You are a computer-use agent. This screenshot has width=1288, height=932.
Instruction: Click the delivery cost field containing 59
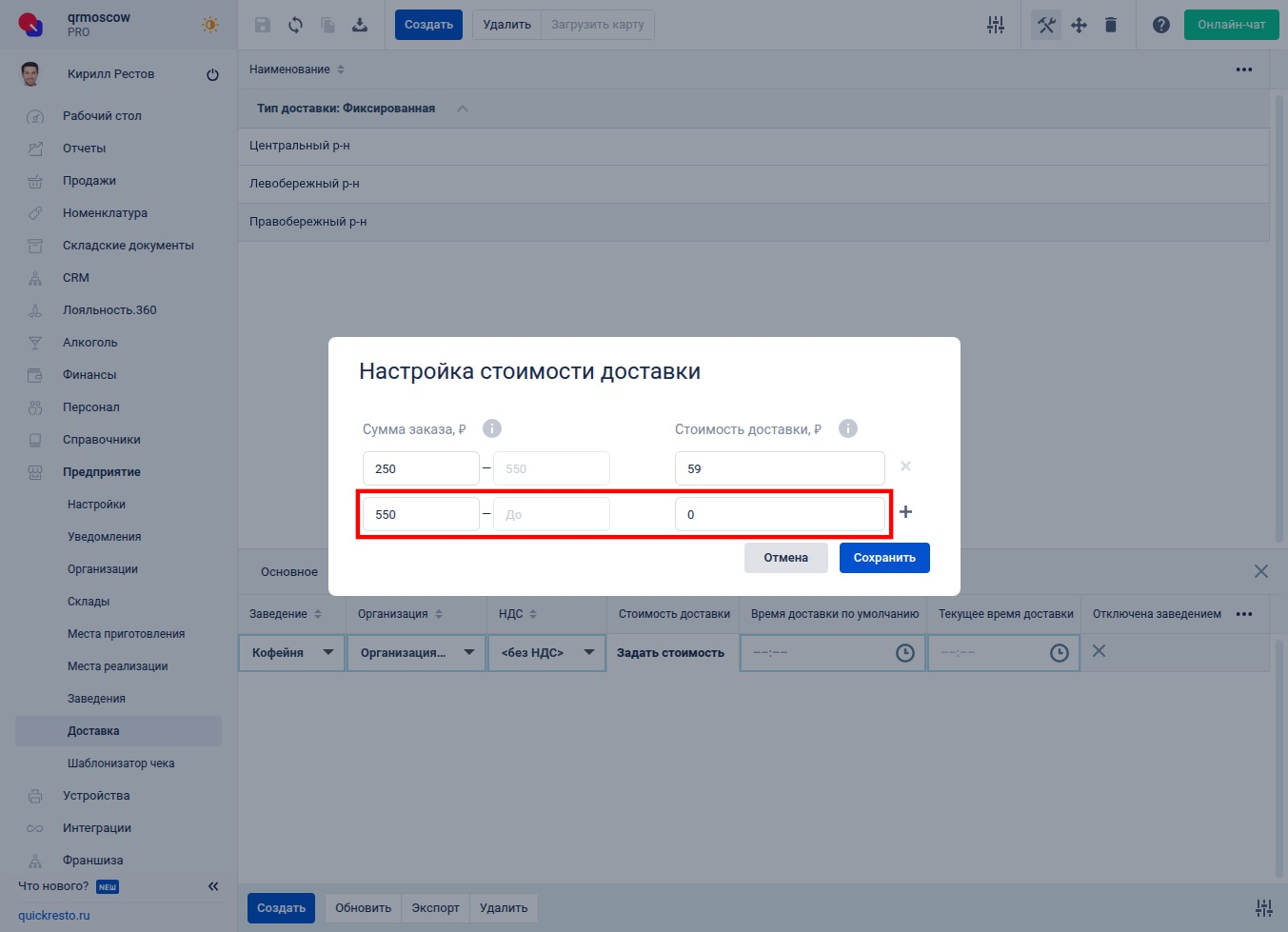(779, 468)
